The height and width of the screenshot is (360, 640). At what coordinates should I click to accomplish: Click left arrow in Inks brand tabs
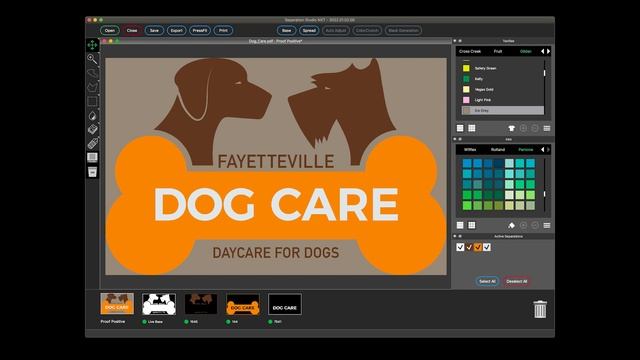tap(542, 150)
